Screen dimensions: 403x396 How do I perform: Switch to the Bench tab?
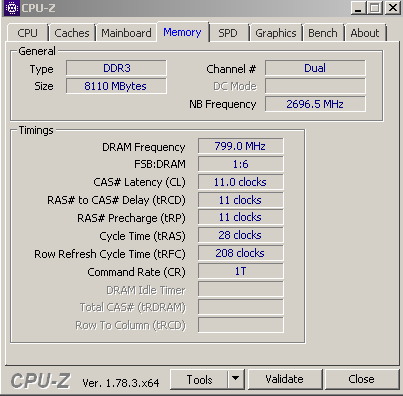(323, 33)
